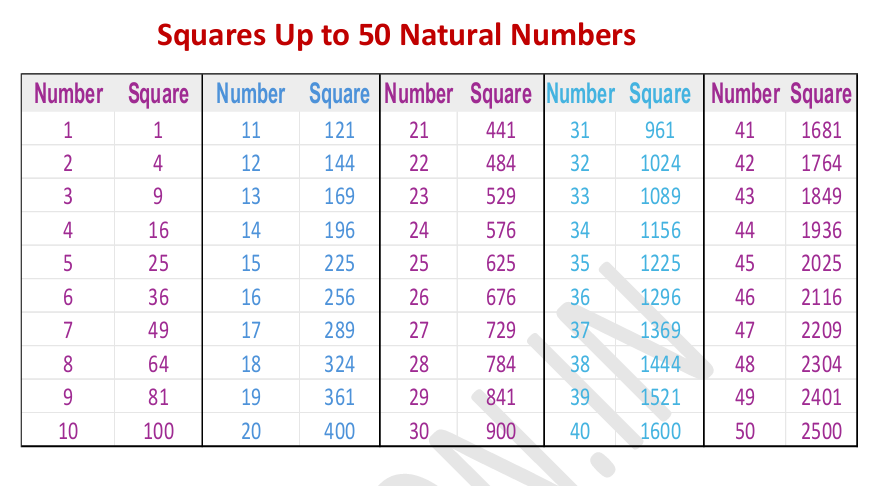The height and width of the screenshot is (486, 881).
Task: Select the square value 961
Action: coord(660,130)
